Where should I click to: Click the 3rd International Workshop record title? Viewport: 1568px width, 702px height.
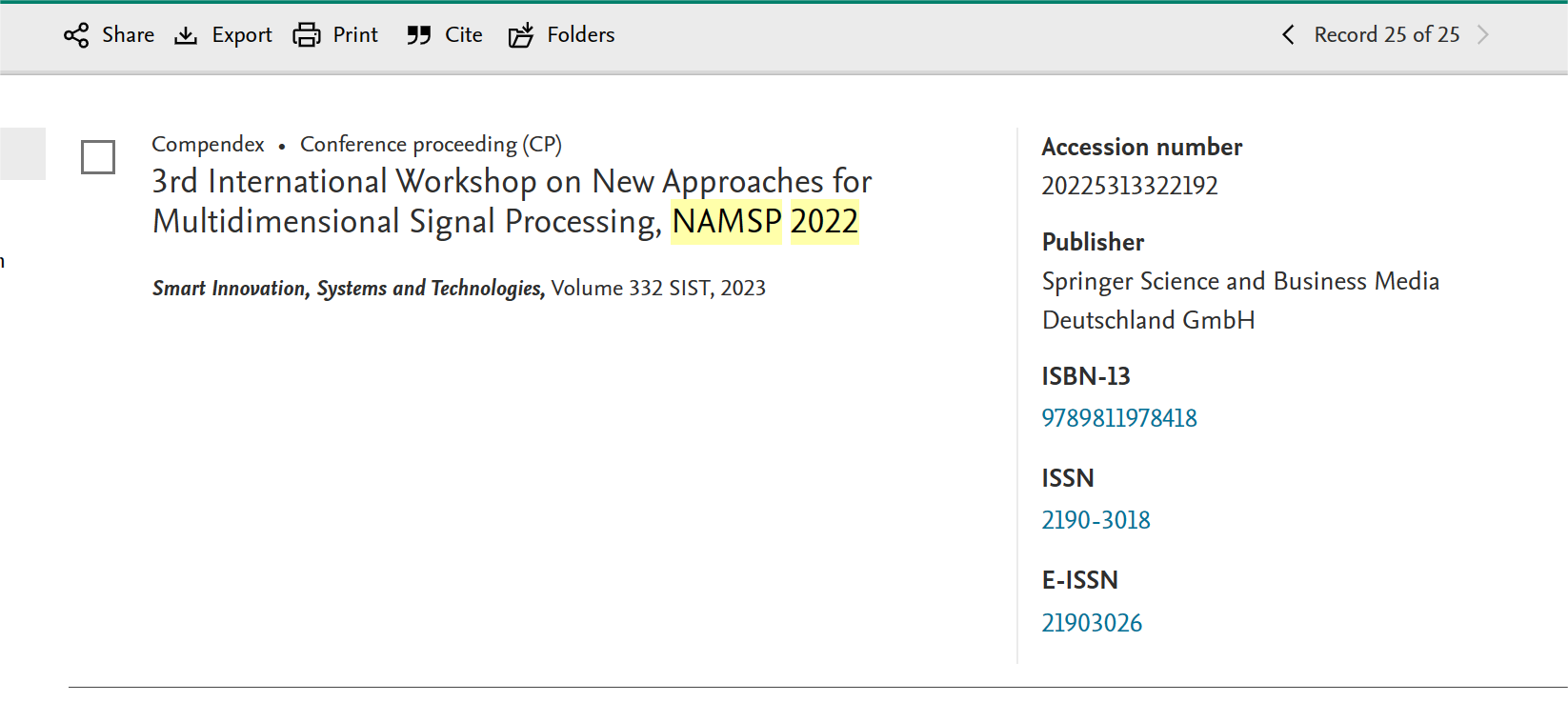pyautogui.click(x=512, y=202)
